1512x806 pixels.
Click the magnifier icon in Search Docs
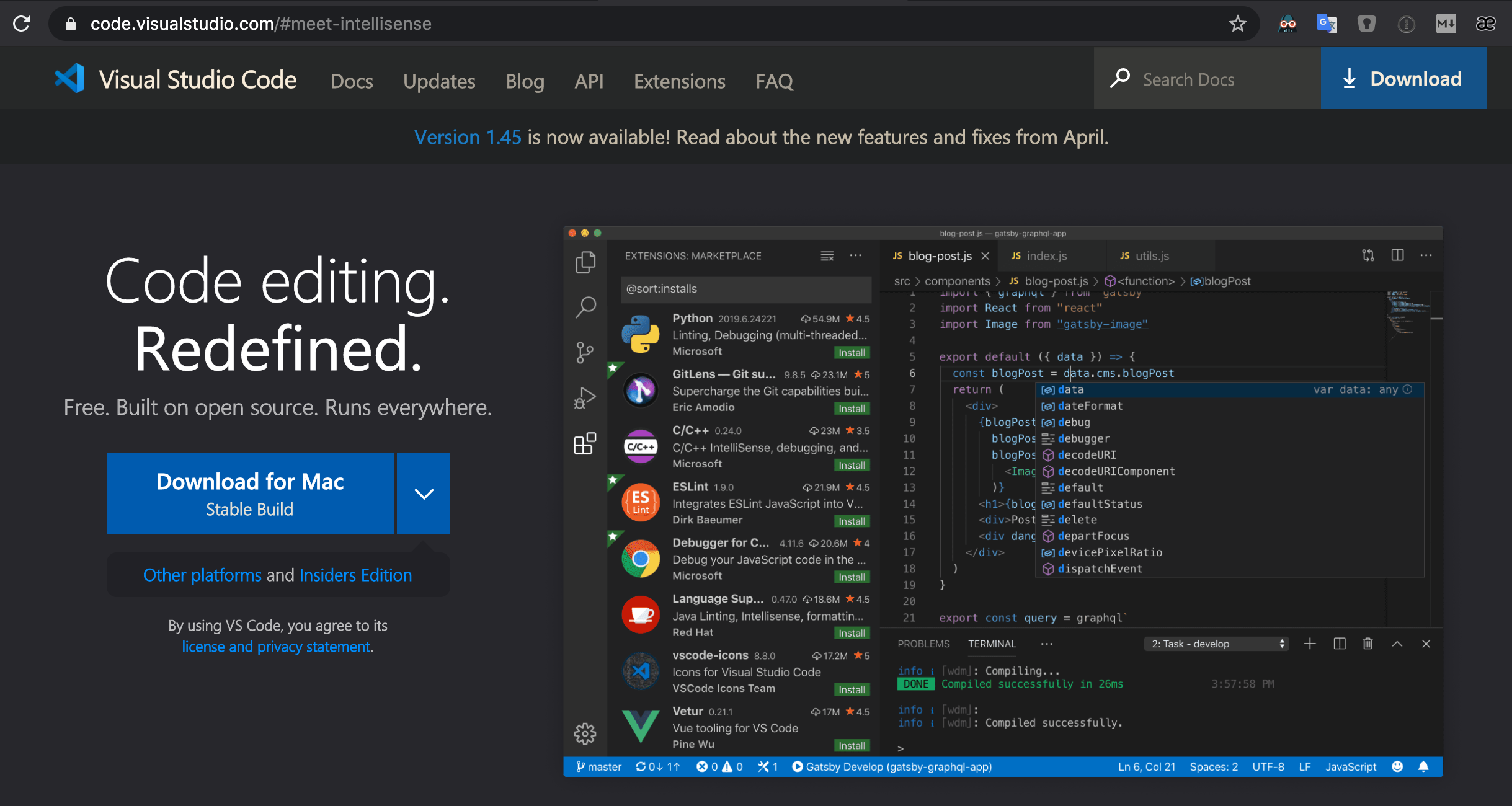tap(1120, 79)
